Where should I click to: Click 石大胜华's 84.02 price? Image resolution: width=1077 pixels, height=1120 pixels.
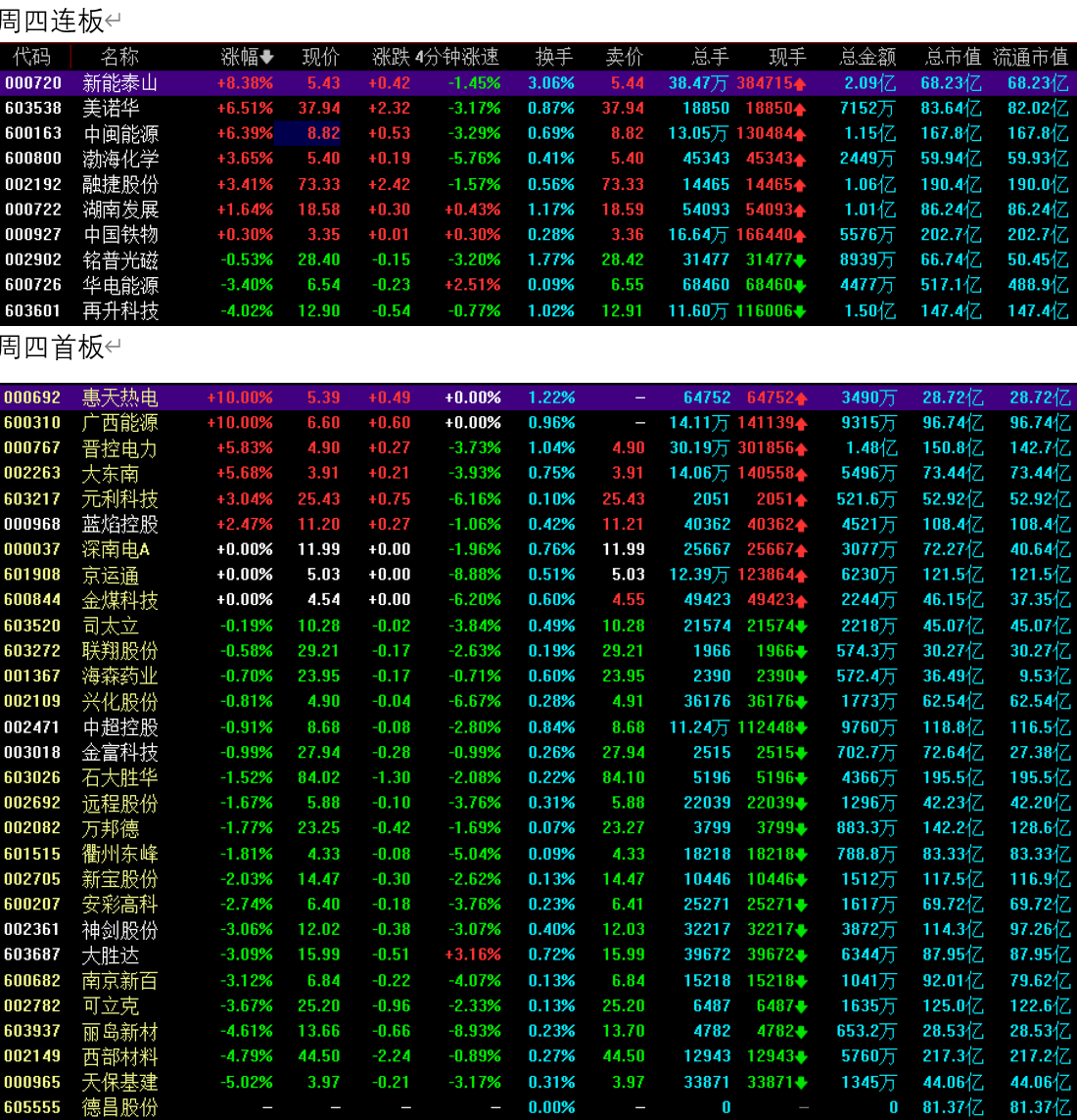point(319,777)
